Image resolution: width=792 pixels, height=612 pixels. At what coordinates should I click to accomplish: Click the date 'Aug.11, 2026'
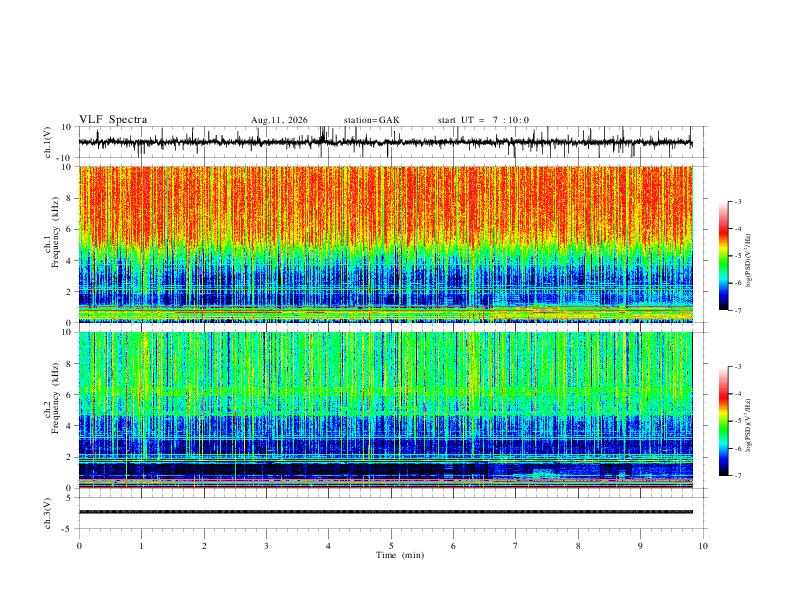coord(279,120)
